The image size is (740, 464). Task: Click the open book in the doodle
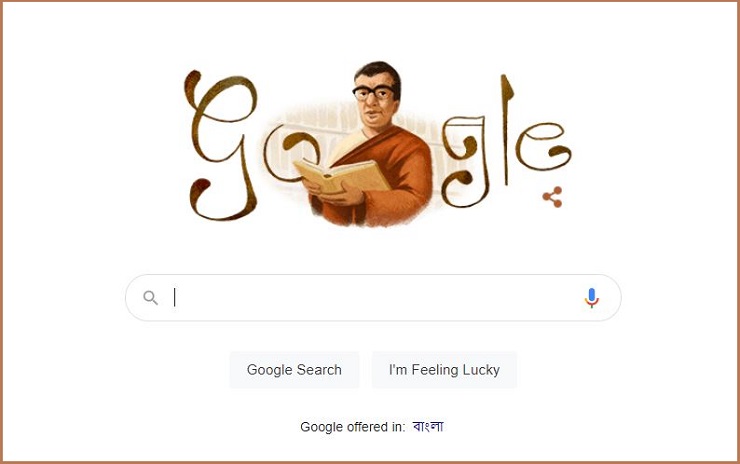click(x=341, y=176)
